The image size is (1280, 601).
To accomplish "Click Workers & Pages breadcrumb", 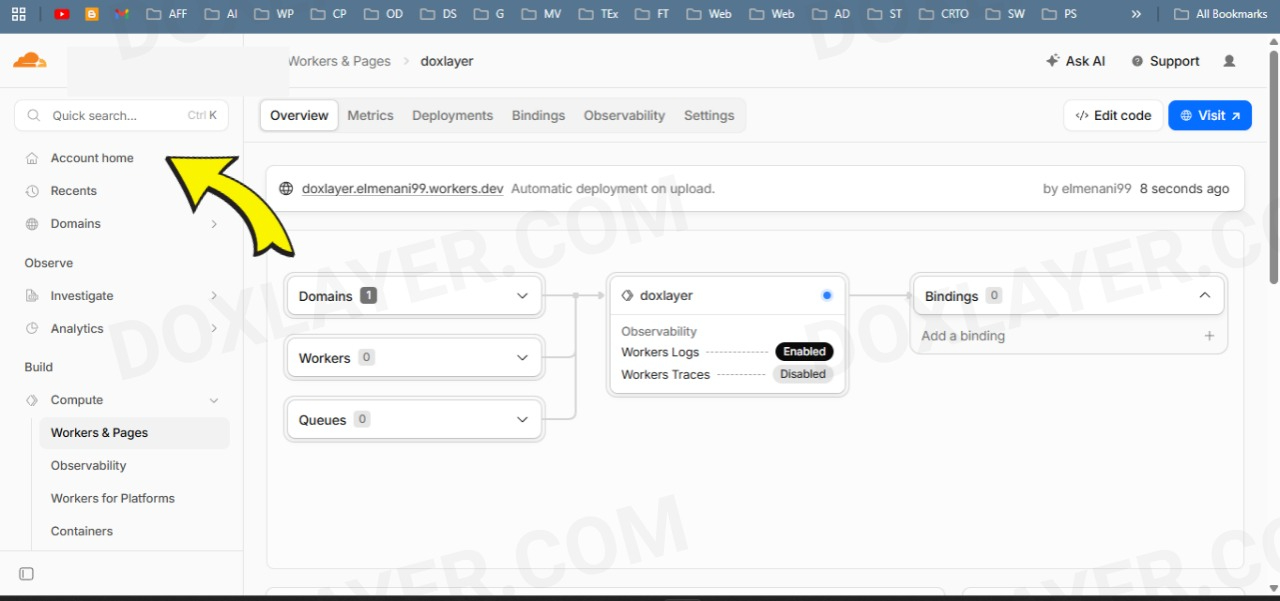I will [339, 61].
